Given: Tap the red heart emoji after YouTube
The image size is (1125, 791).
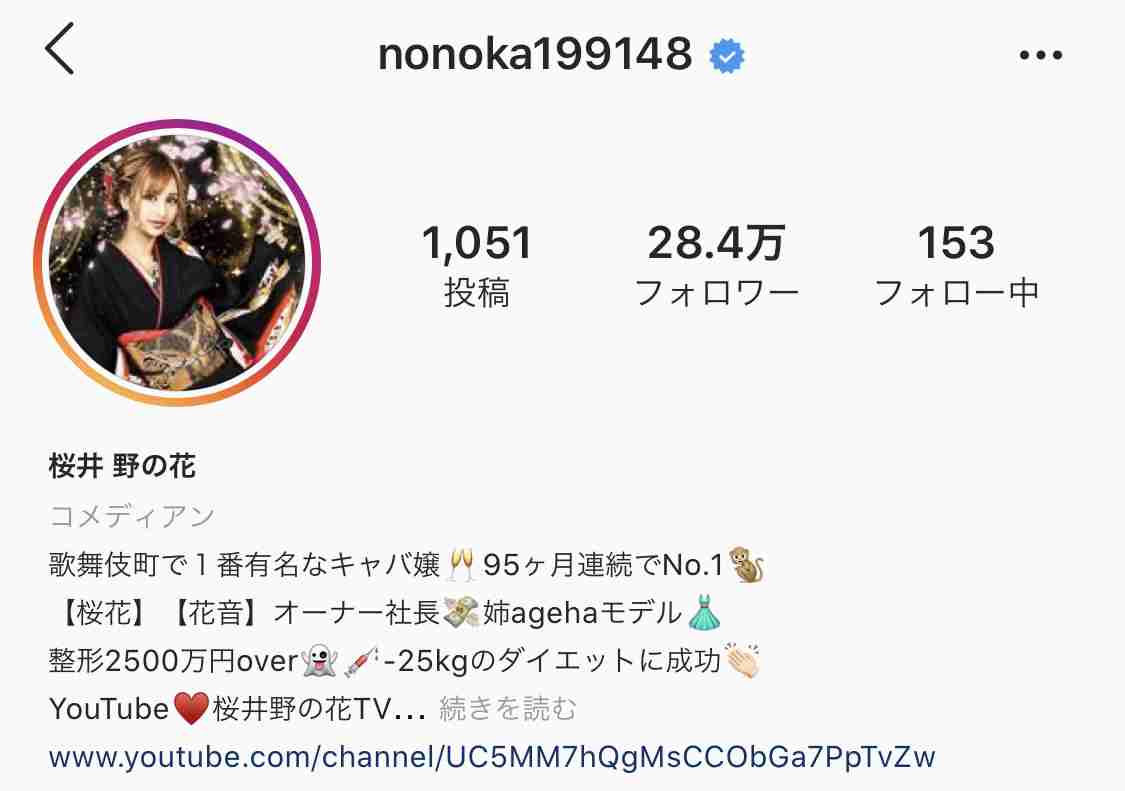Looking at the screenshot, I should click(191, 708).
